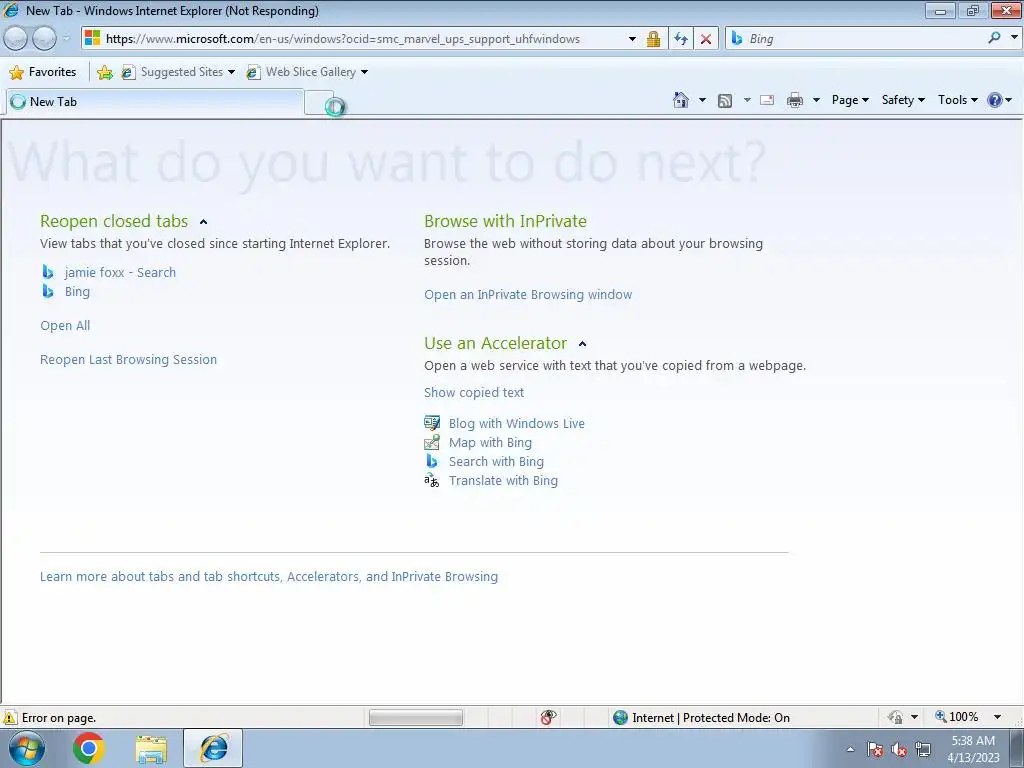
Task: Click the network tray icon
Action: tap(923, 750)
